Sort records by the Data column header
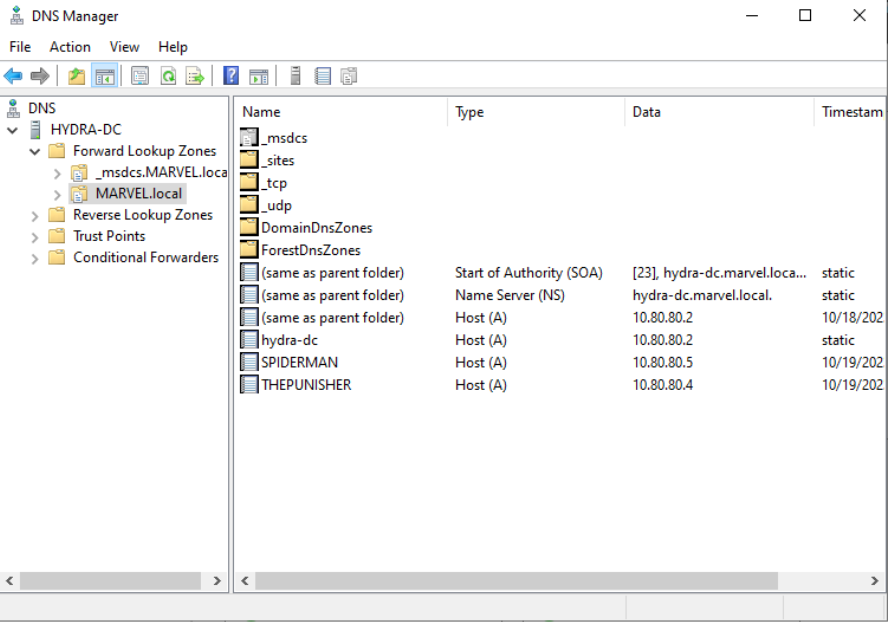This screenshot has height=622, width=888. (x=646, y=112)
